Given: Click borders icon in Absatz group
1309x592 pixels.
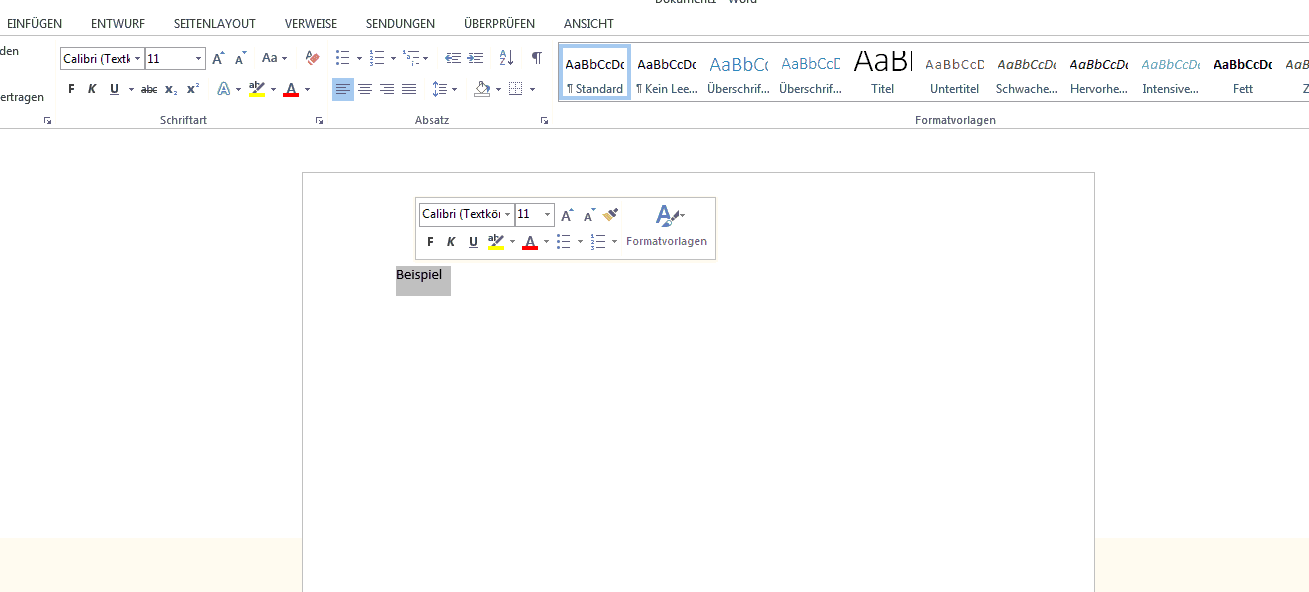Looking at the screenshot, I should tap(516, 89).
